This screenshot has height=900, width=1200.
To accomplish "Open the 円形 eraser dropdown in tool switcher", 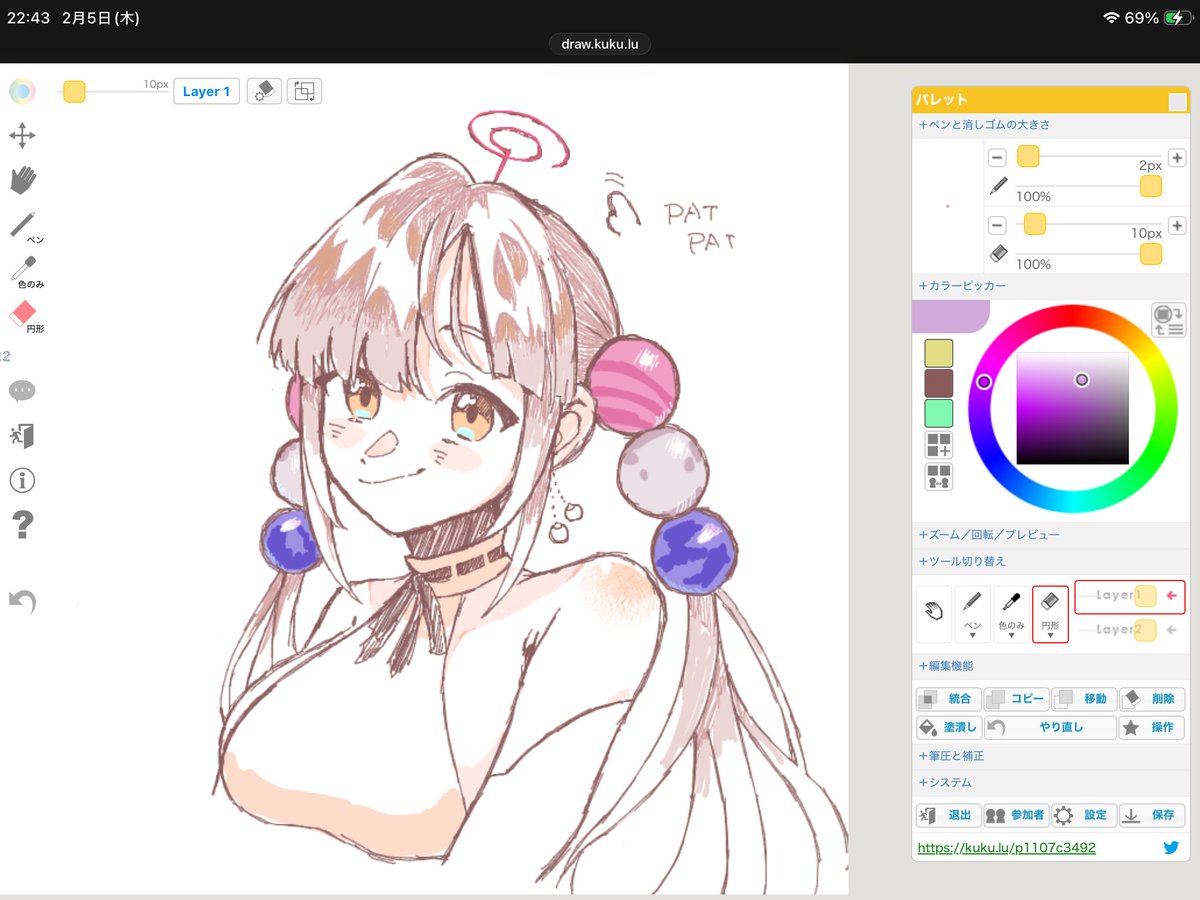I will pyautogui.click(x=1050, y=613).
